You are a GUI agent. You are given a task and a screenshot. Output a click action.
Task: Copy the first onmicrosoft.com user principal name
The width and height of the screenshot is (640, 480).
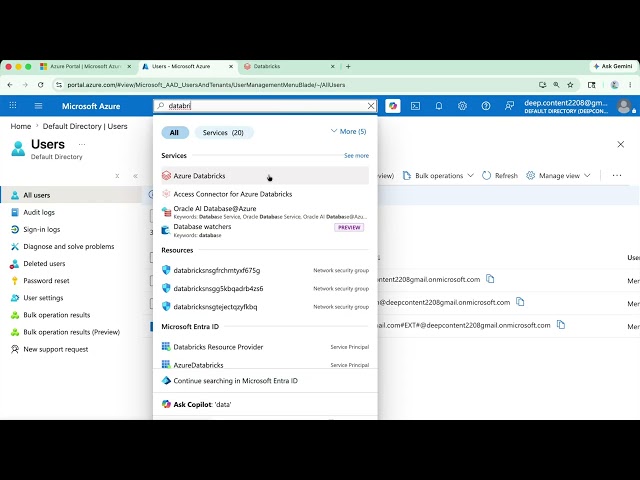[490, 279]
